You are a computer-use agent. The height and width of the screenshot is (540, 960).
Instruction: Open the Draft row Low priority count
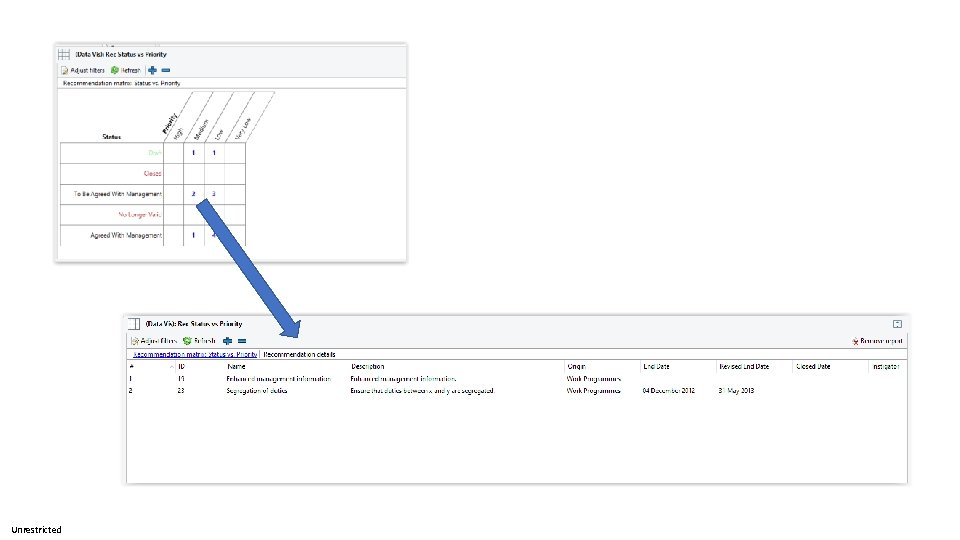[x=214, y=153]
